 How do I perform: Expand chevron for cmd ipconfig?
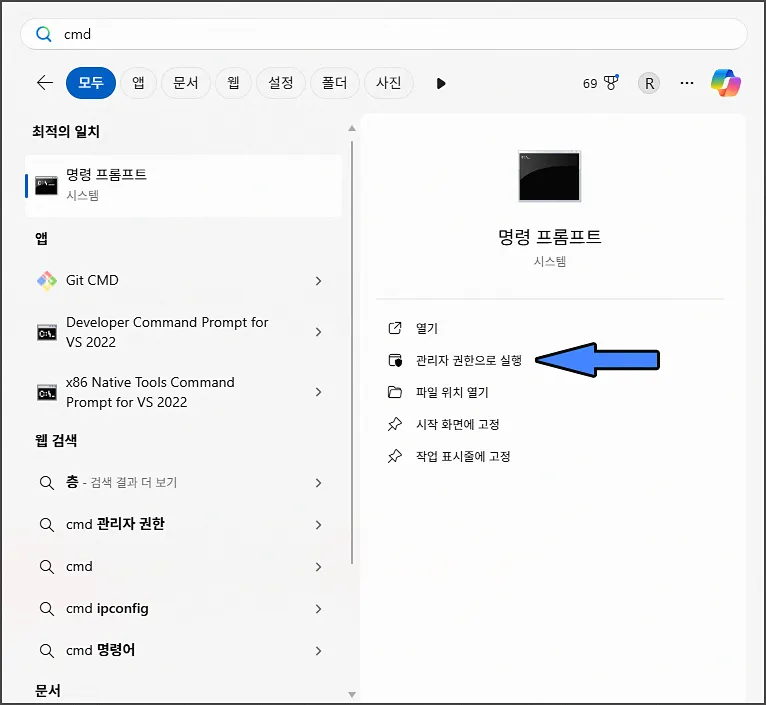tap(319, 609)
